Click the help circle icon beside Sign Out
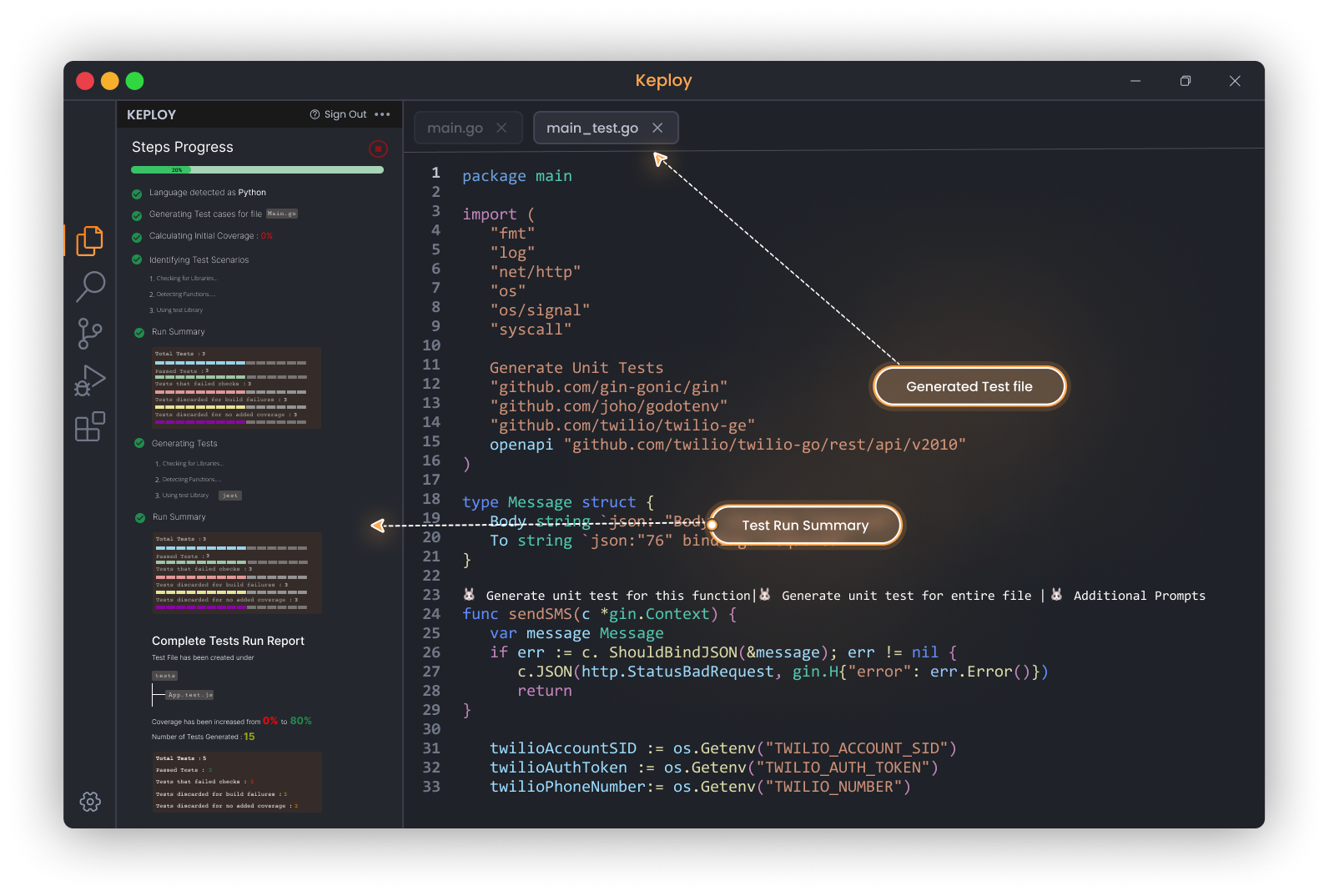1329x896 pixels. 315,114
